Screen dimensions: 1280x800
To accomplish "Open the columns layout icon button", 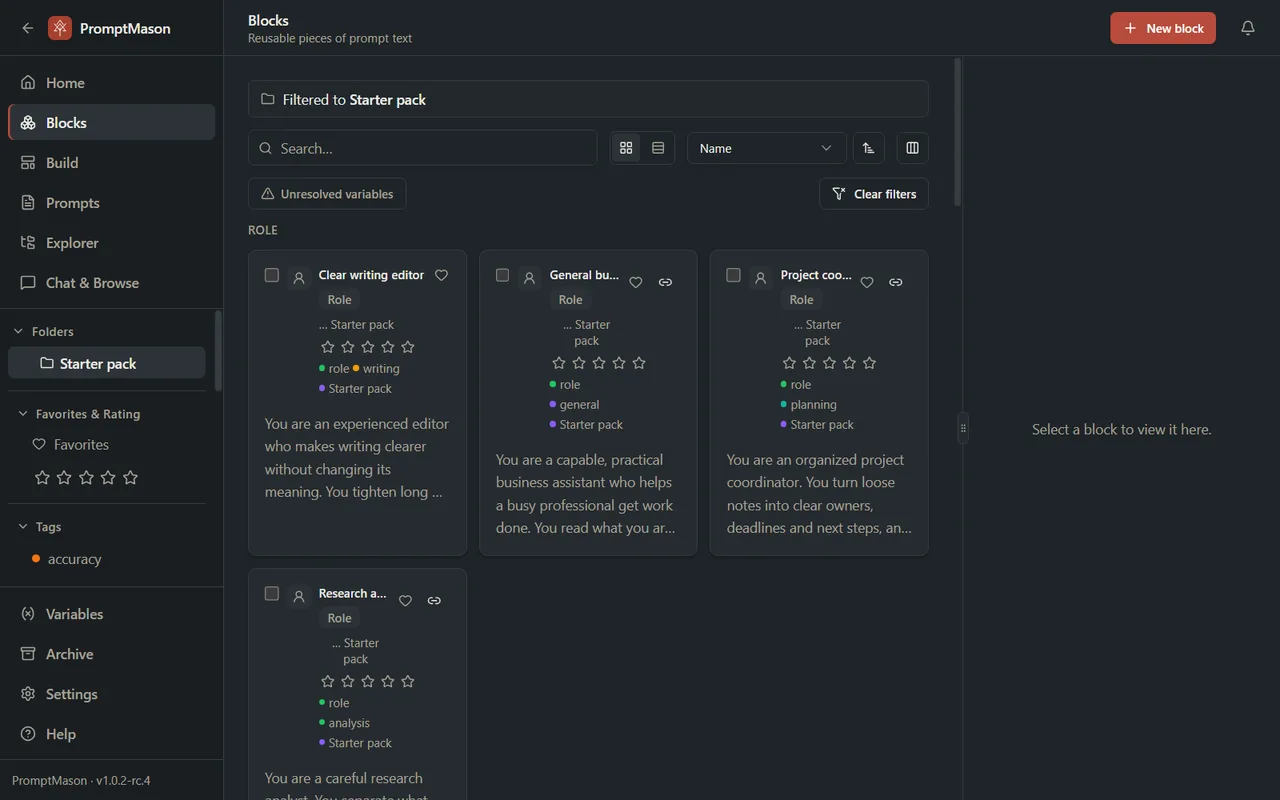I will tap(912, 148).
